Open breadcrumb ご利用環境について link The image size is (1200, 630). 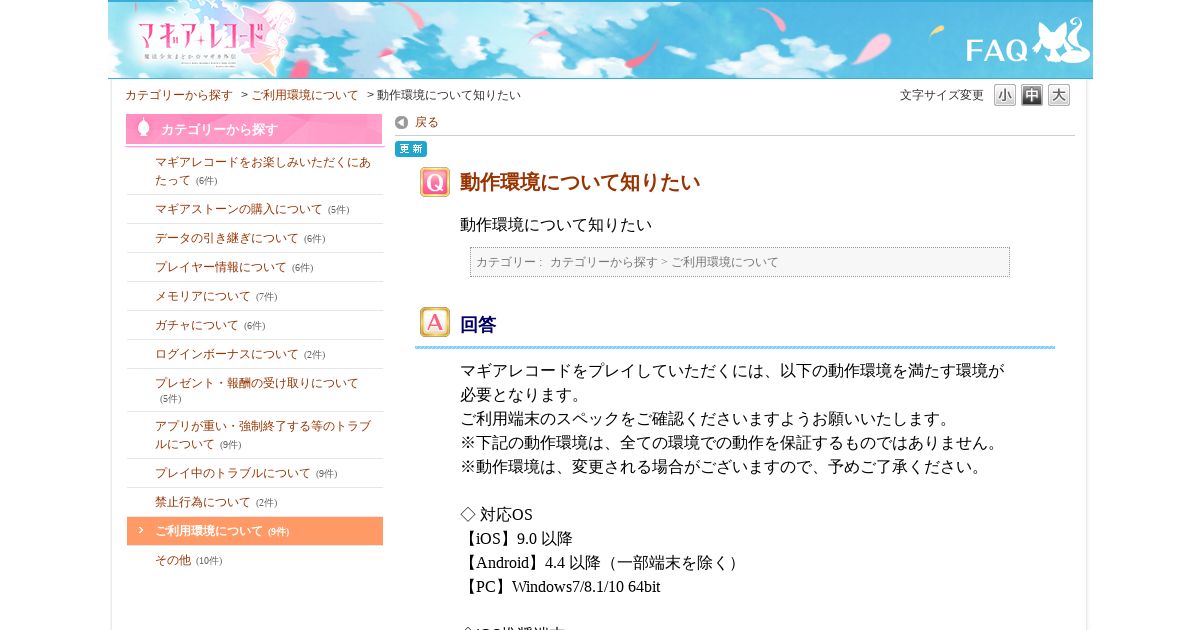pos(305,95)
